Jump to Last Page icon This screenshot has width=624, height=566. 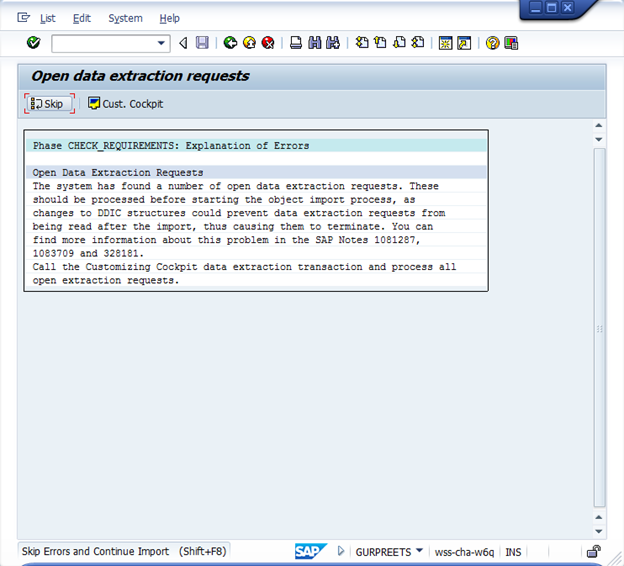pyautogui.click(x=418, y=43)
